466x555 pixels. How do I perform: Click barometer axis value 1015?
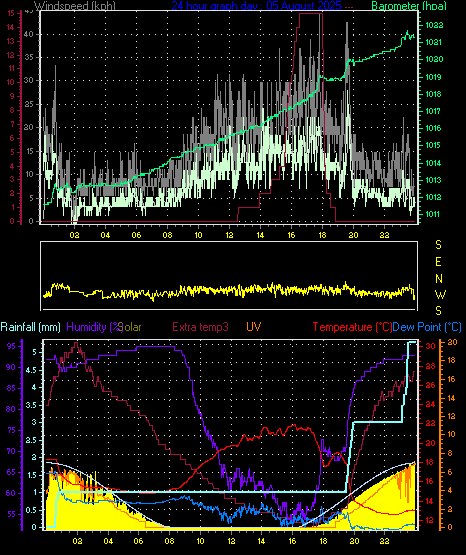[433, 145]
